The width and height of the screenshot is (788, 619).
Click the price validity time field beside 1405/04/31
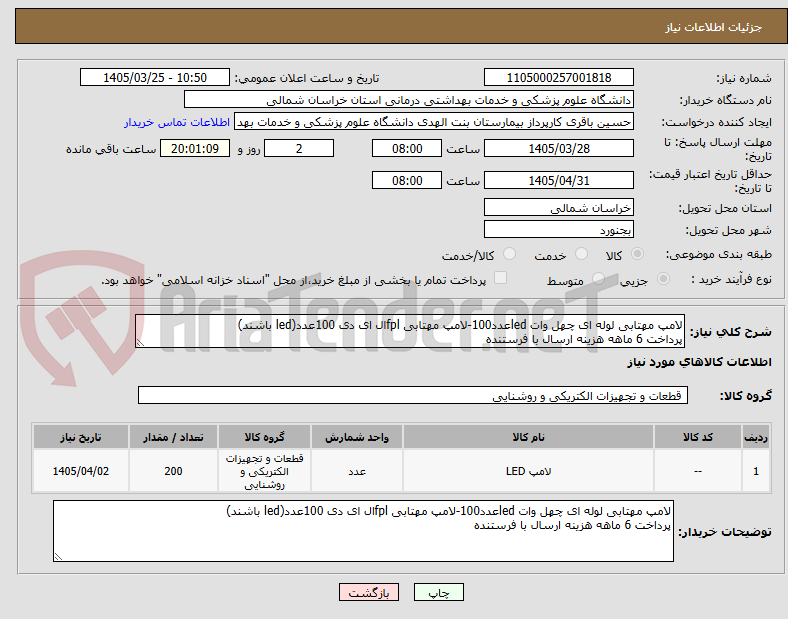(x=407, y=180)
